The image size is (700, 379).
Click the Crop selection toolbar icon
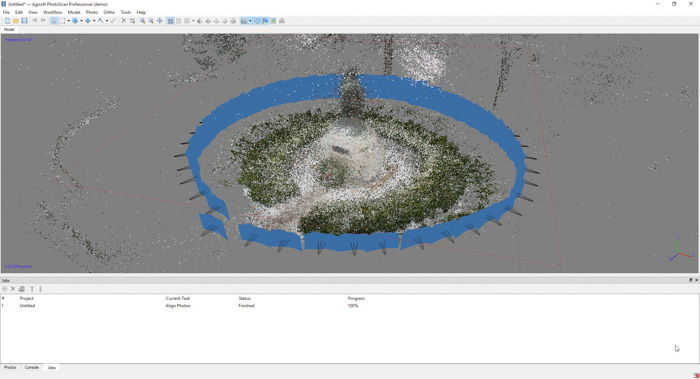(133, 21)
